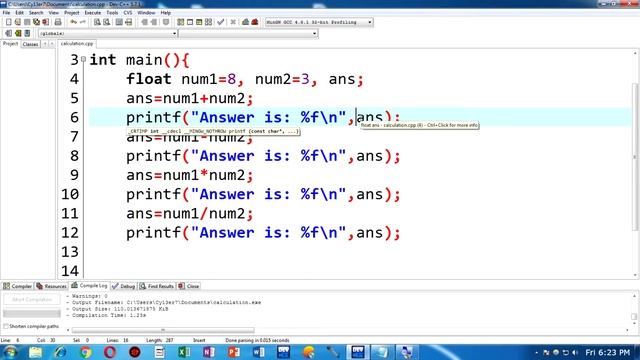640x360 pixels.
Task: Open the Find Results bottom tab
Action: click(x=157, y=286)
